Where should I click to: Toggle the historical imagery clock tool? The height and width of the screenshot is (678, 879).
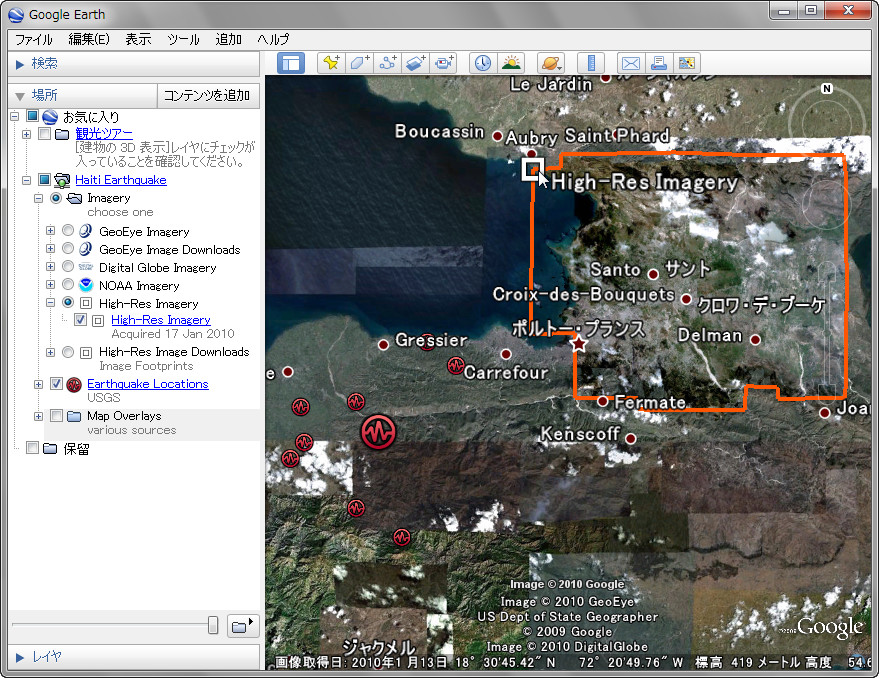point(482,62)
